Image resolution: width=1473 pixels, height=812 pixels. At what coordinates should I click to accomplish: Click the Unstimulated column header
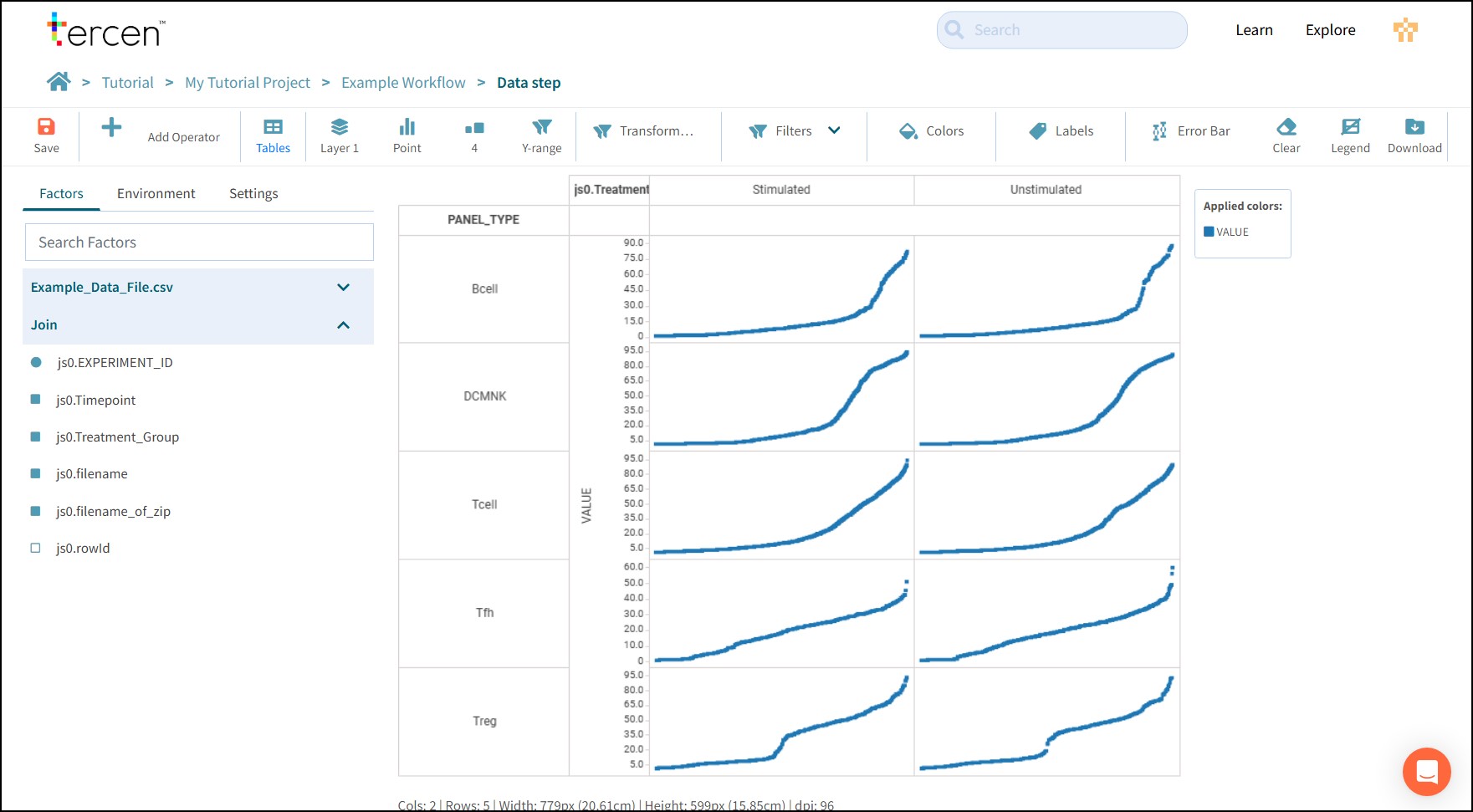click(1046, 190)
